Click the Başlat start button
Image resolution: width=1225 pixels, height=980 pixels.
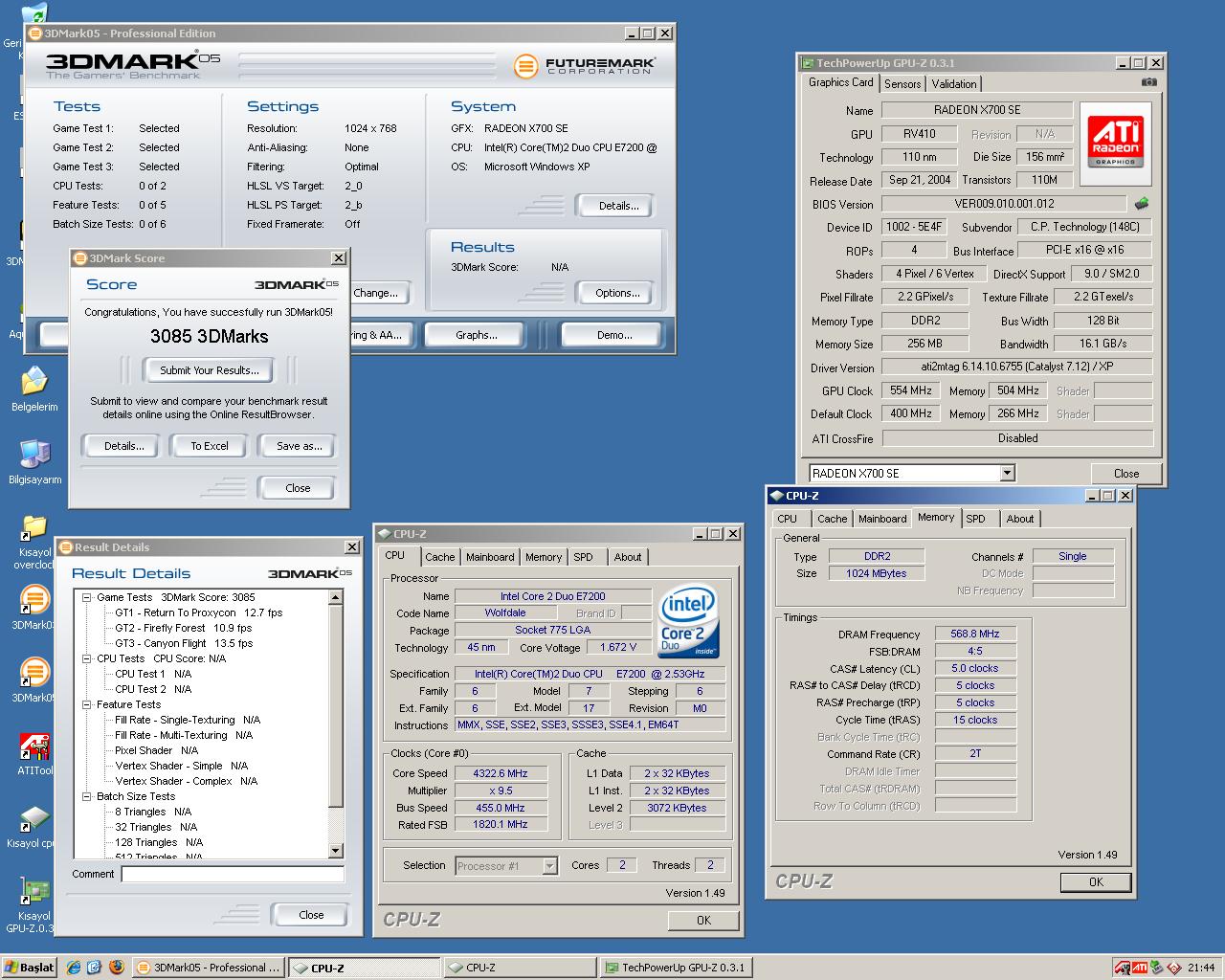tap(30, 968)
